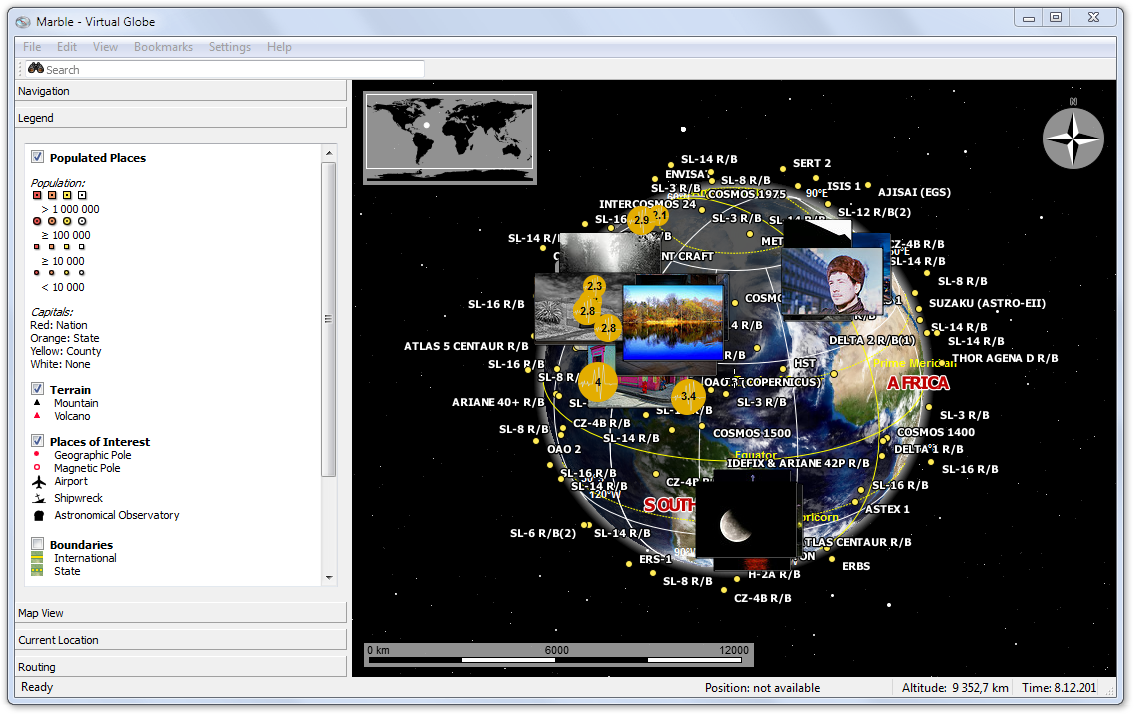This screenshot has width=1134, height=714.
Task: Click the ARIANE 40+ R/B label
Action: (498, 402)
